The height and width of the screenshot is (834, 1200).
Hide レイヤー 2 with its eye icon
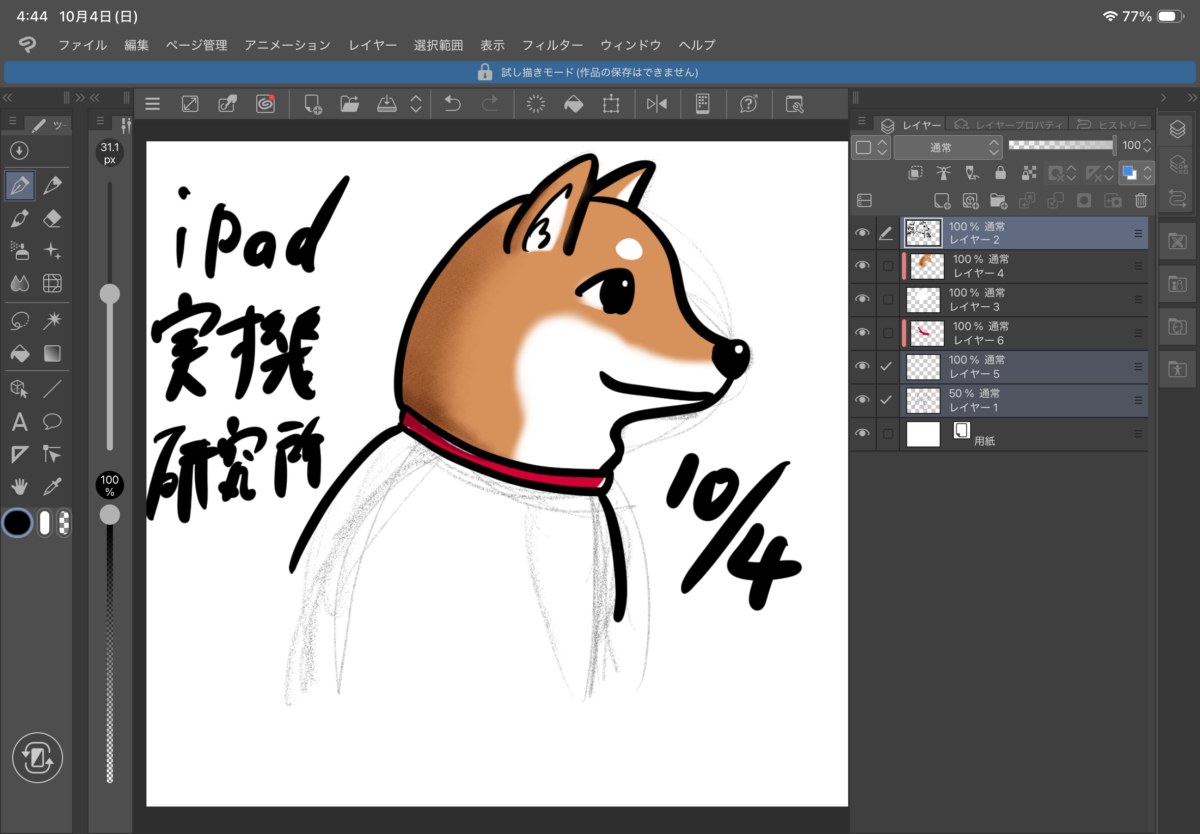(x=862, y=233)
